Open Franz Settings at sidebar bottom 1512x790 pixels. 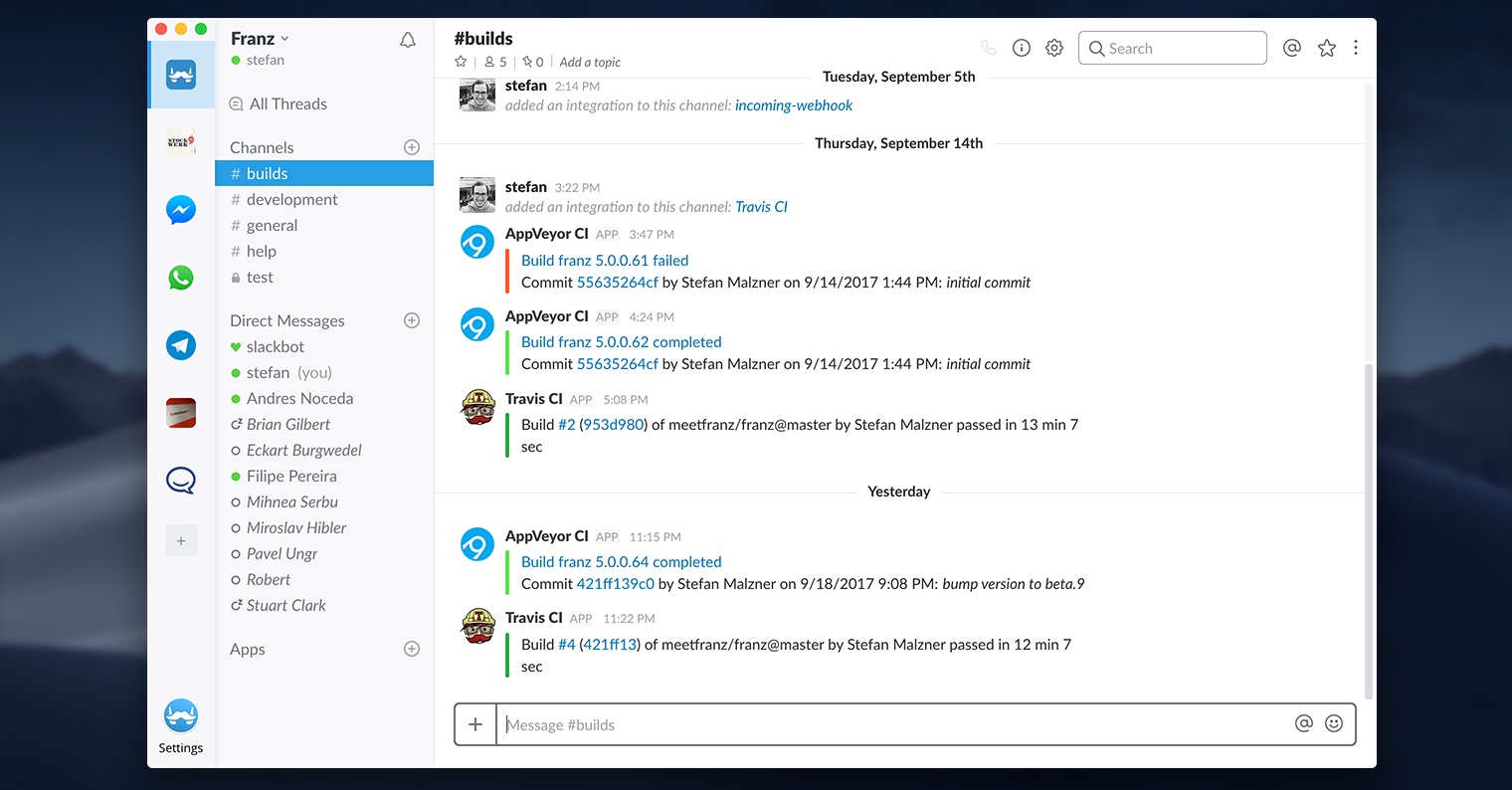tap(180, 726)
